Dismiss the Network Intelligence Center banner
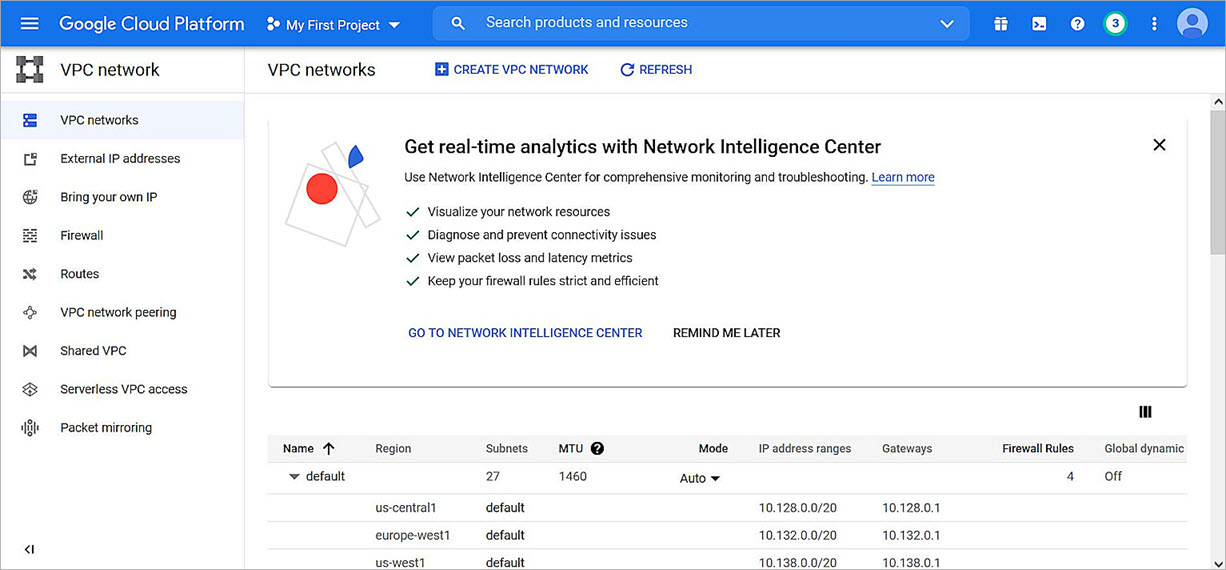 tap(1159, 145)
